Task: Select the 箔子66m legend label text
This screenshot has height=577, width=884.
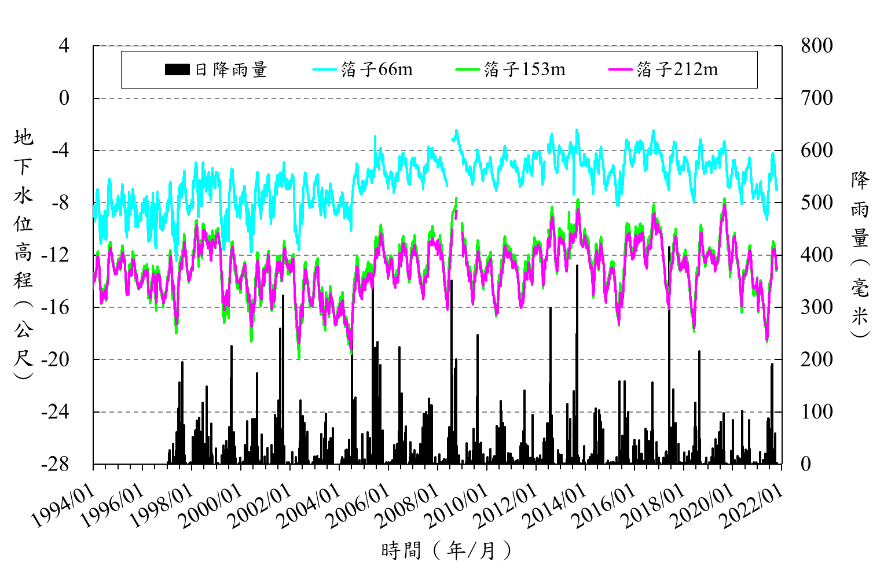Action: [x=376, y=70]
